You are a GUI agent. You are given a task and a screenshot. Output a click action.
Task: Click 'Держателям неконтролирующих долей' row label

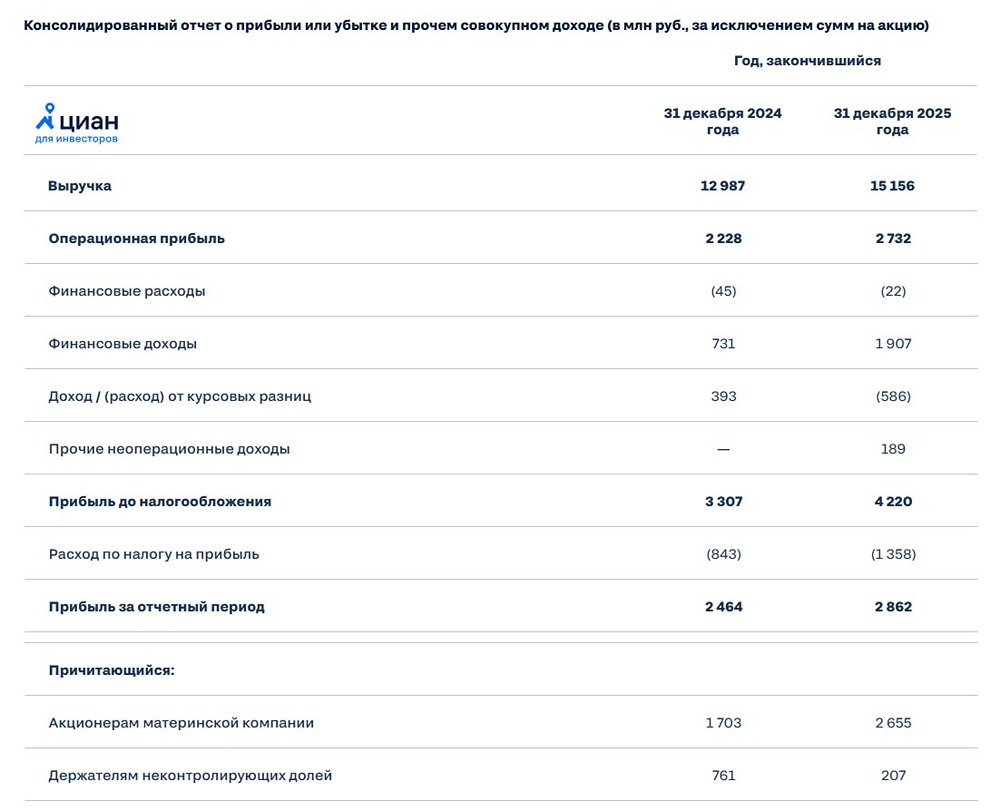(x=190, y=775)
